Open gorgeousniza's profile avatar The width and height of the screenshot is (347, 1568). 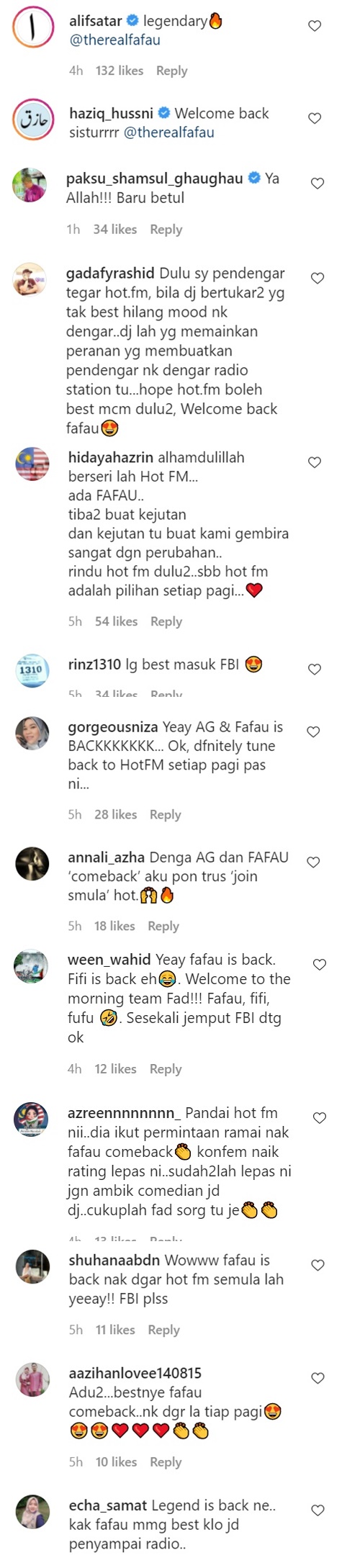32,734
